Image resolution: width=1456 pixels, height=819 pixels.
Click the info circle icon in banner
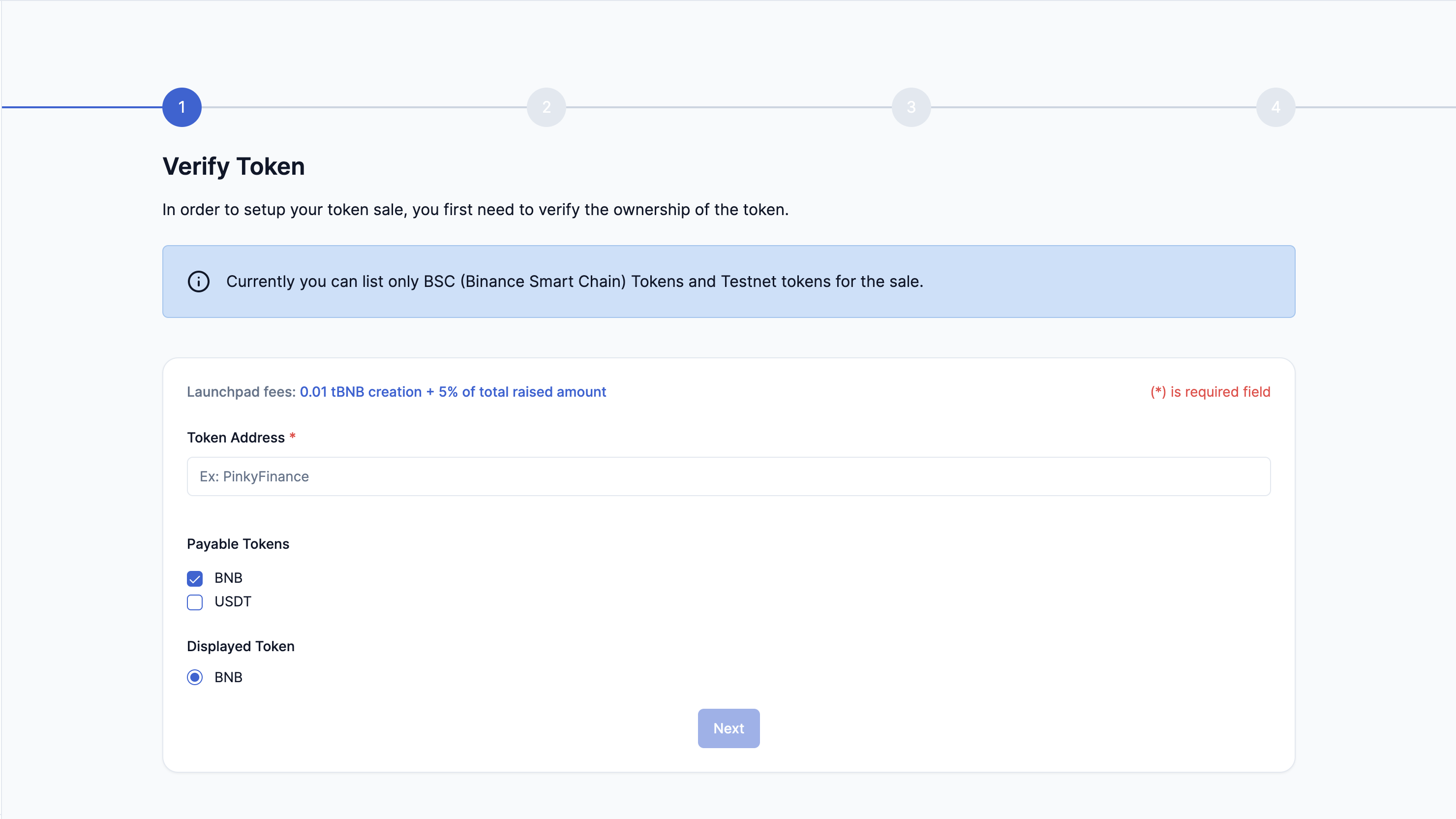198,281
